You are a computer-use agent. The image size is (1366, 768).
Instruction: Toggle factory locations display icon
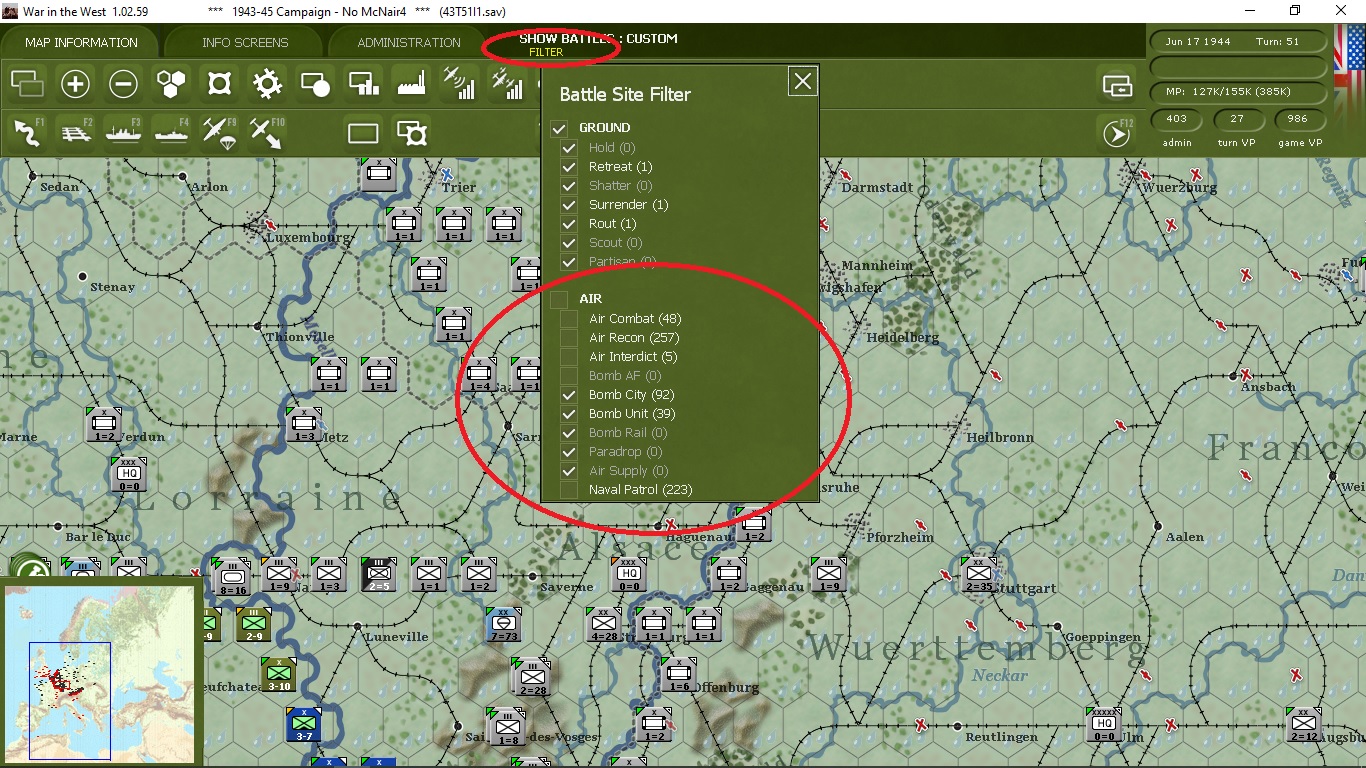pos(411,84)
